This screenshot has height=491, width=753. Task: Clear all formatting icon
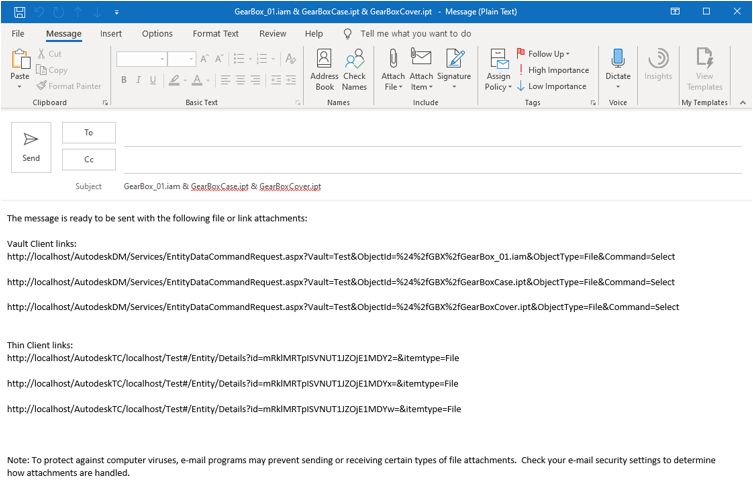click(x=291, y=59)
